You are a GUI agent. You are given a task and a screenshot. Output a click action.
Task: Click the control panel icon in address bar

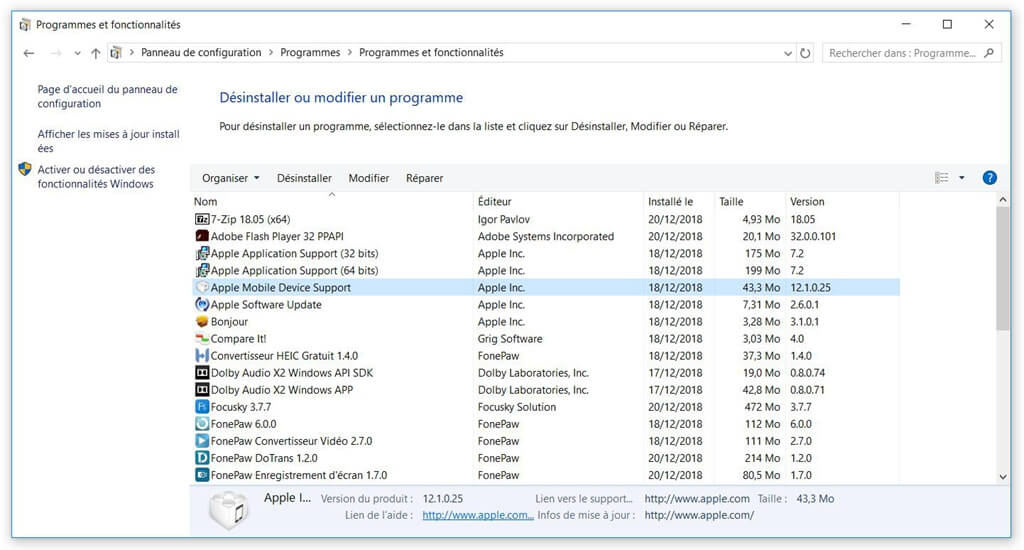coord(116,53)
